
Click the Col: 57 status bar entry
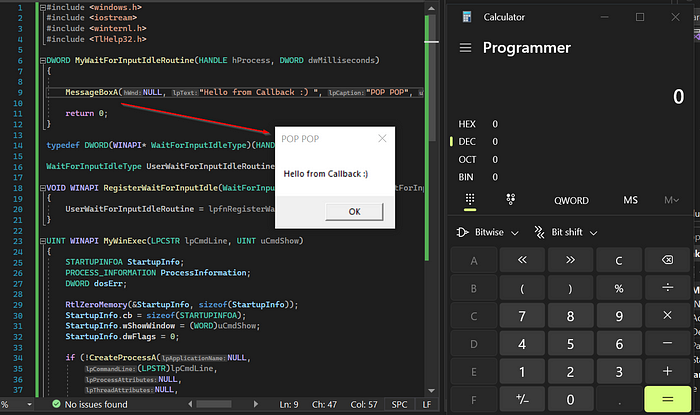pos(363,404)
